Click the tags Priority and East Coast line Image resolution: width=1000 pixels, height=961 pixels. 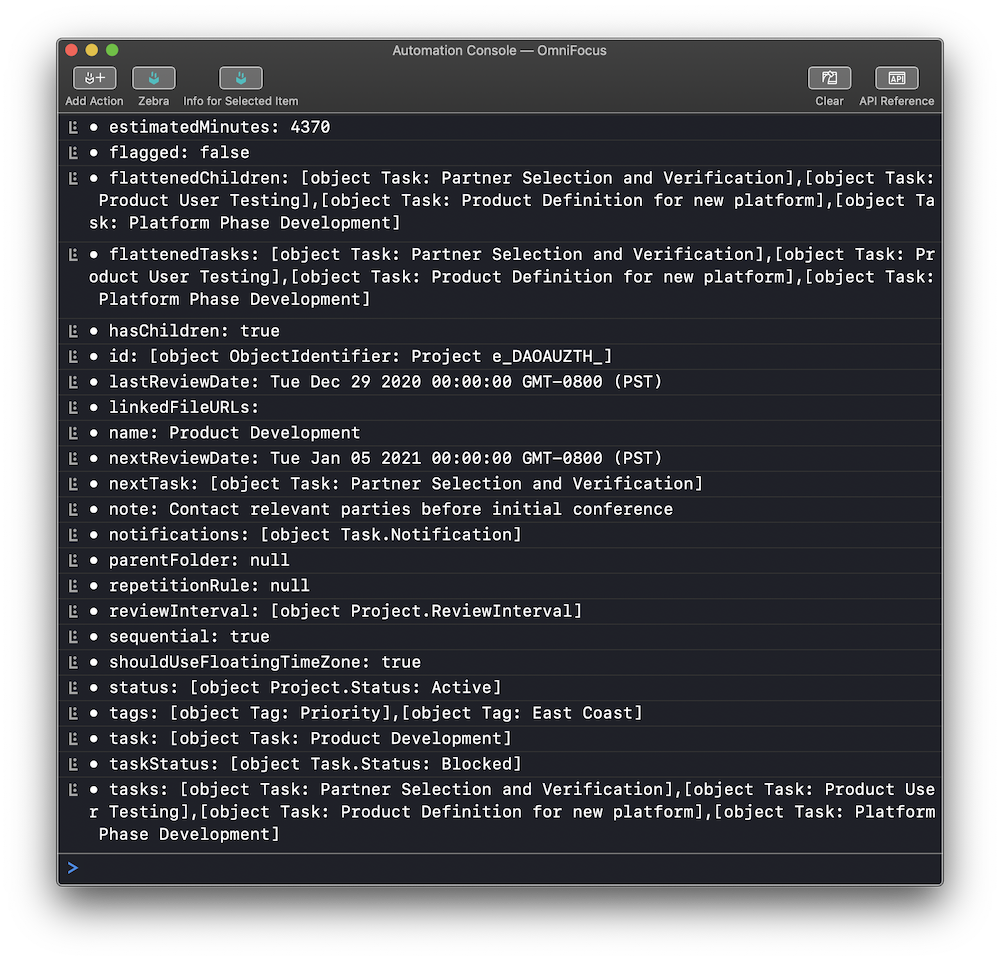coord(375,713)
